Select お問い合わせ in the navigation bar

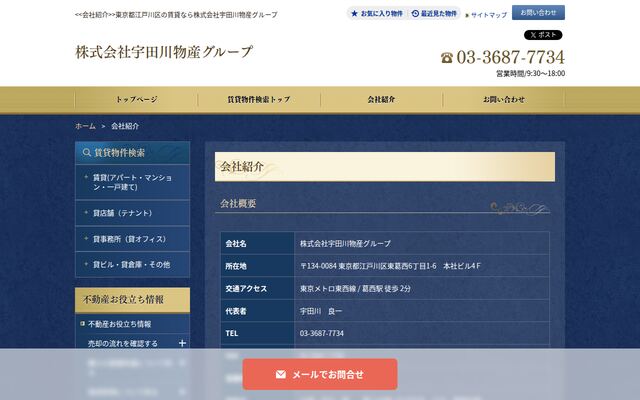[x=504, y=99]
